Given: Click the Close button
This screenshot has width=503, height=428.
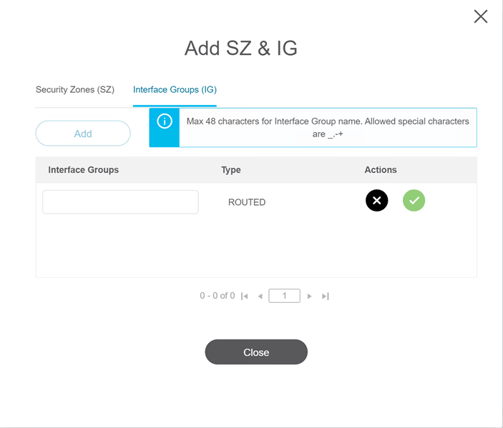Looking at the screenshot, I should pyautogui.click(x=256, y=352).
